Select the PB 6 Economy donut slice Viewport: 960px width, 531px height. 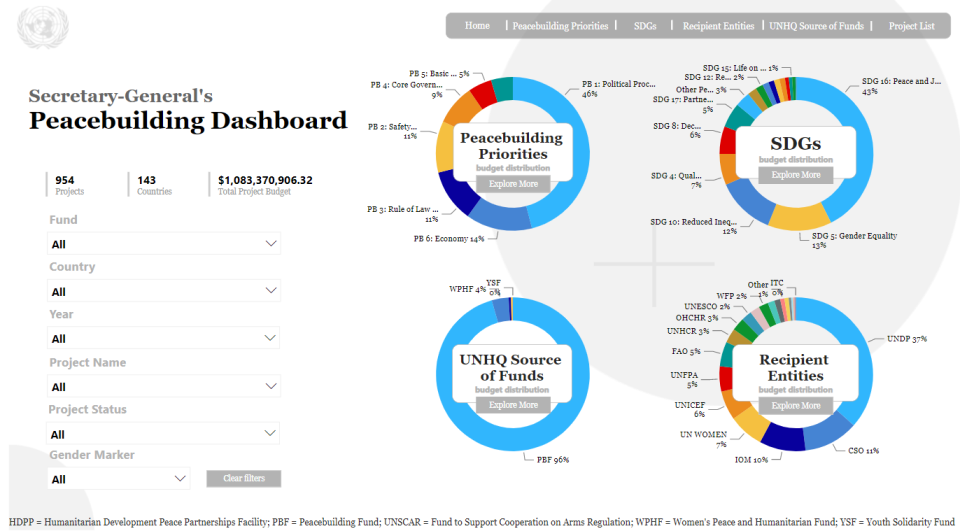pyautogui.click(x=501, y=217)
